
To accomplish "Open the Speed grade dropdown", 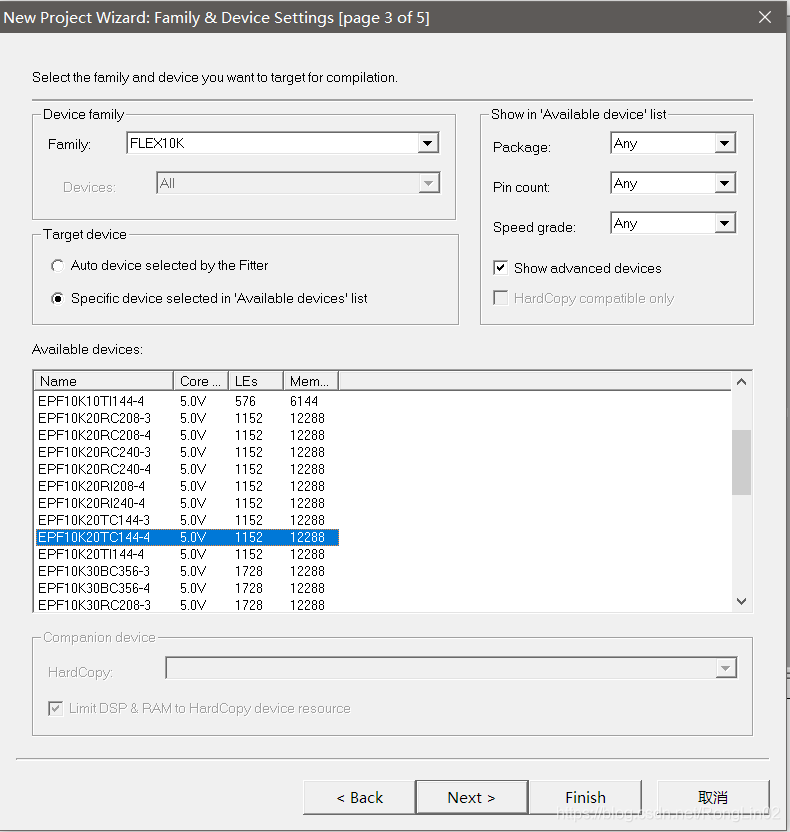I will click(673, 223).
